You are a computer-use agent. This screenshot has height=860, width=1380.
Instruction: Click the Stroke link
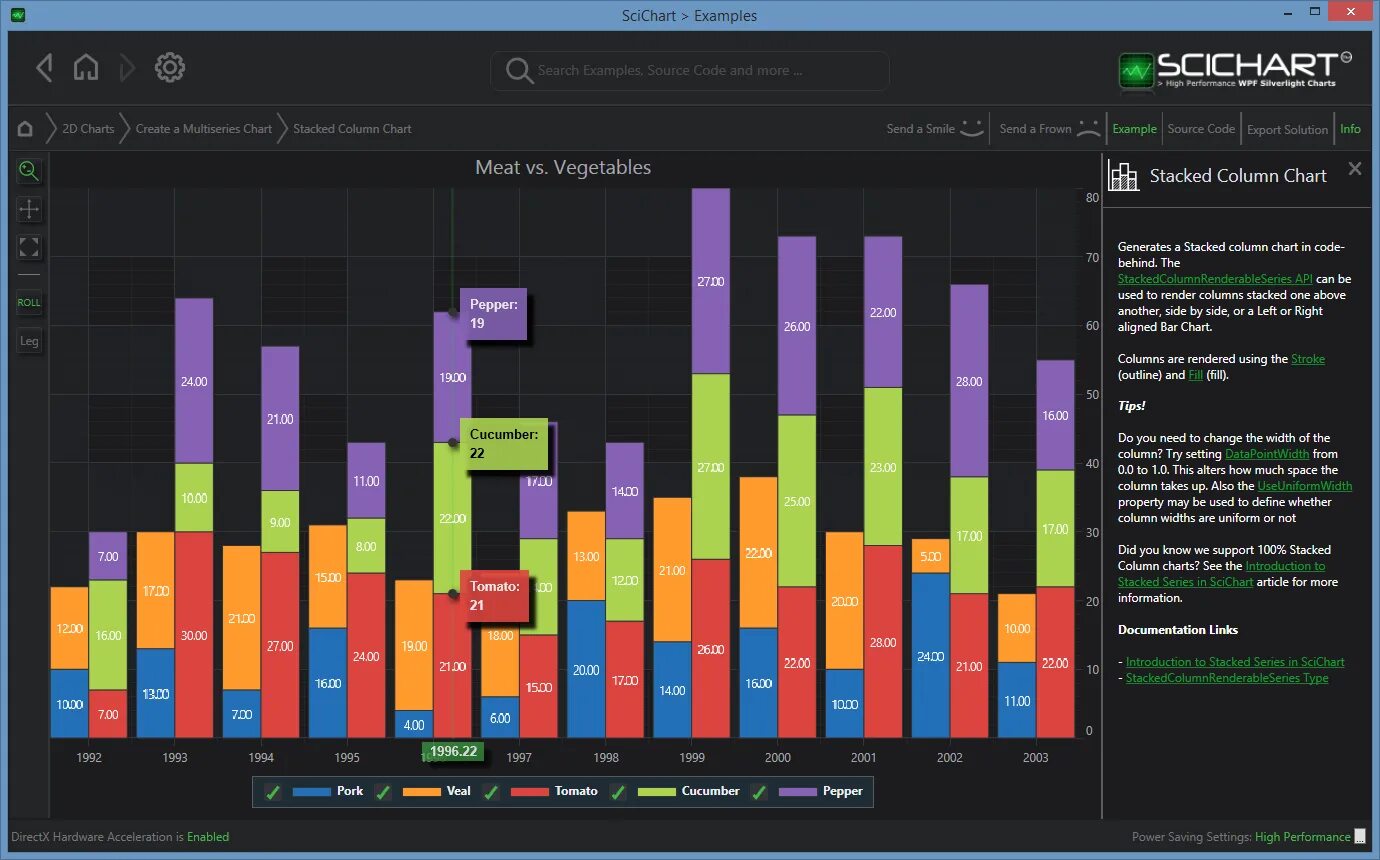click(1308, 359)
